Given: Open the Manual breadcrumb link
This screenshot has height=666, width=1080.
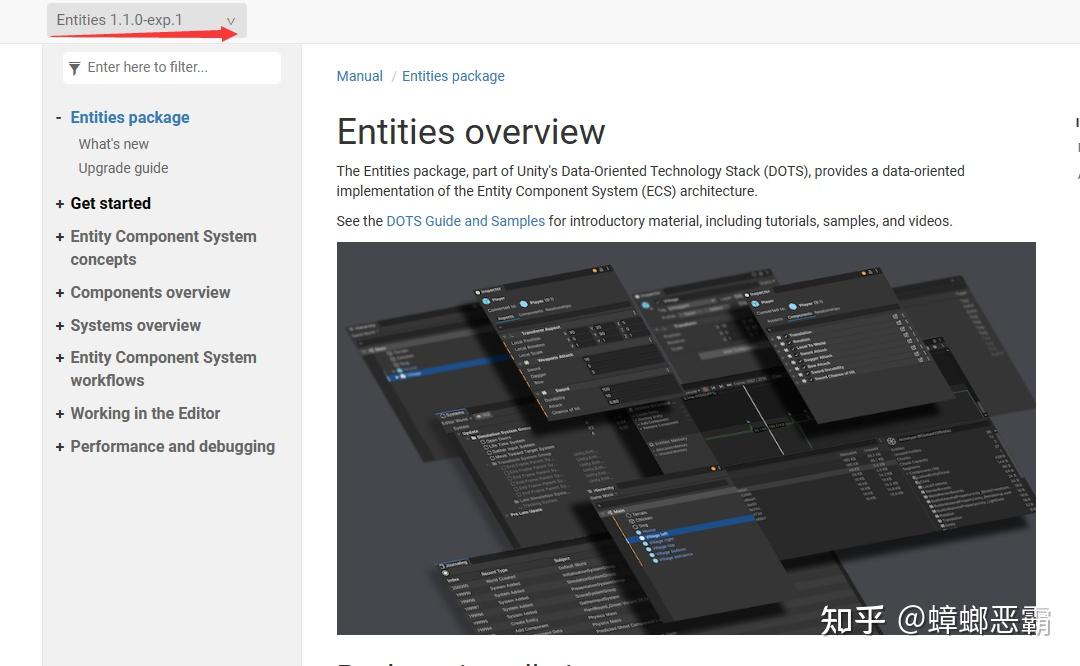Looking at the screenshot, I should coord(359,75).
